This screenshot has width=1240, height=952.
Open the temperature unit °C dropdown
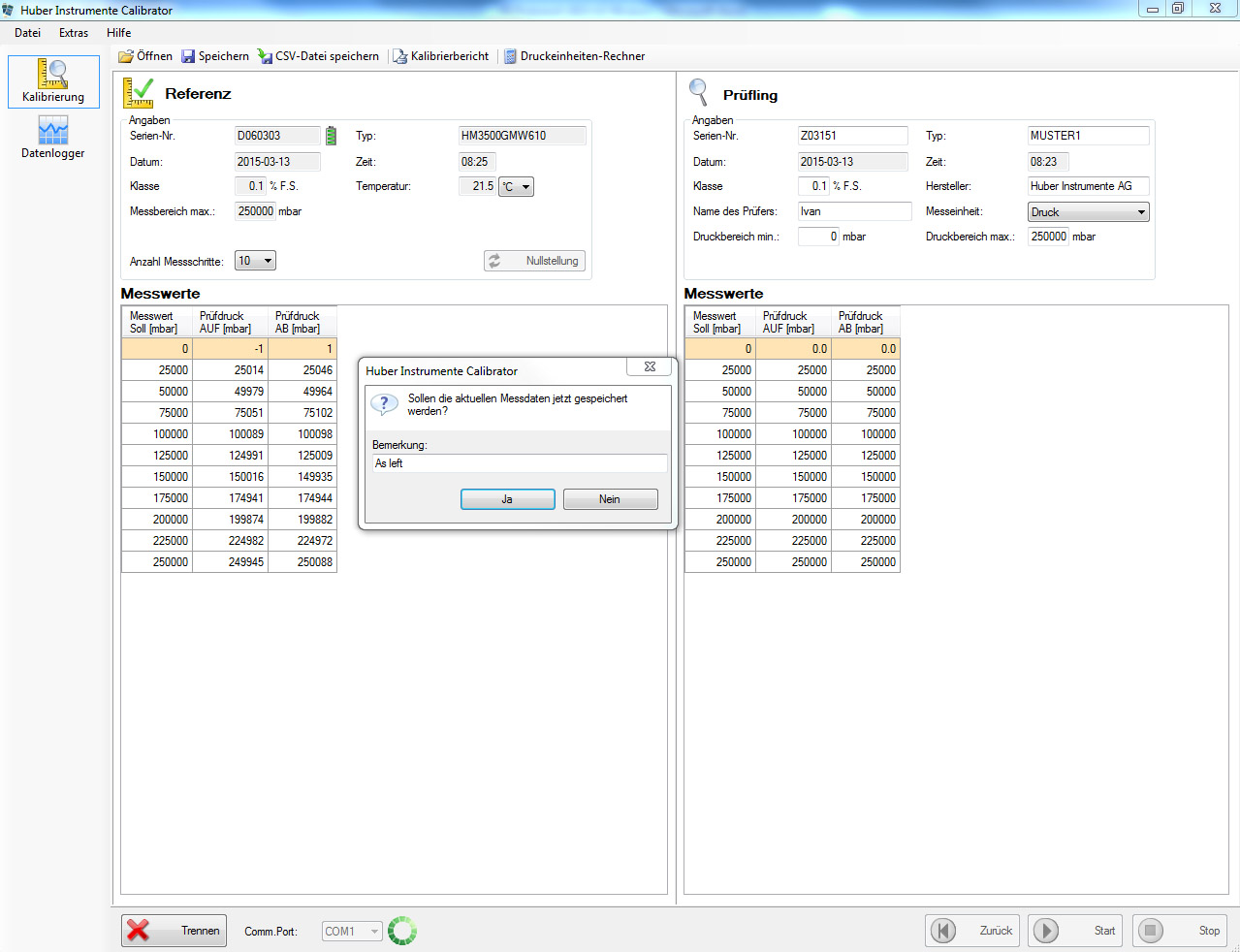click(x=516, y=186)
